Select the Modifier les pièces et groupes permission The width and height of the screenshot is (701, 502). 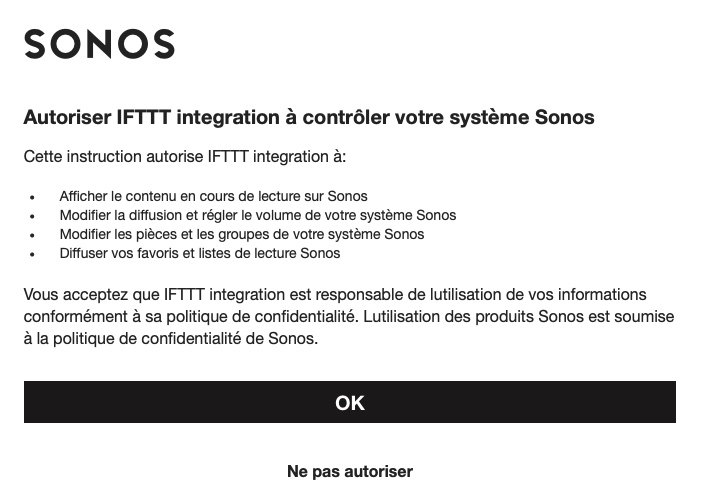click(x=242, y=234)
